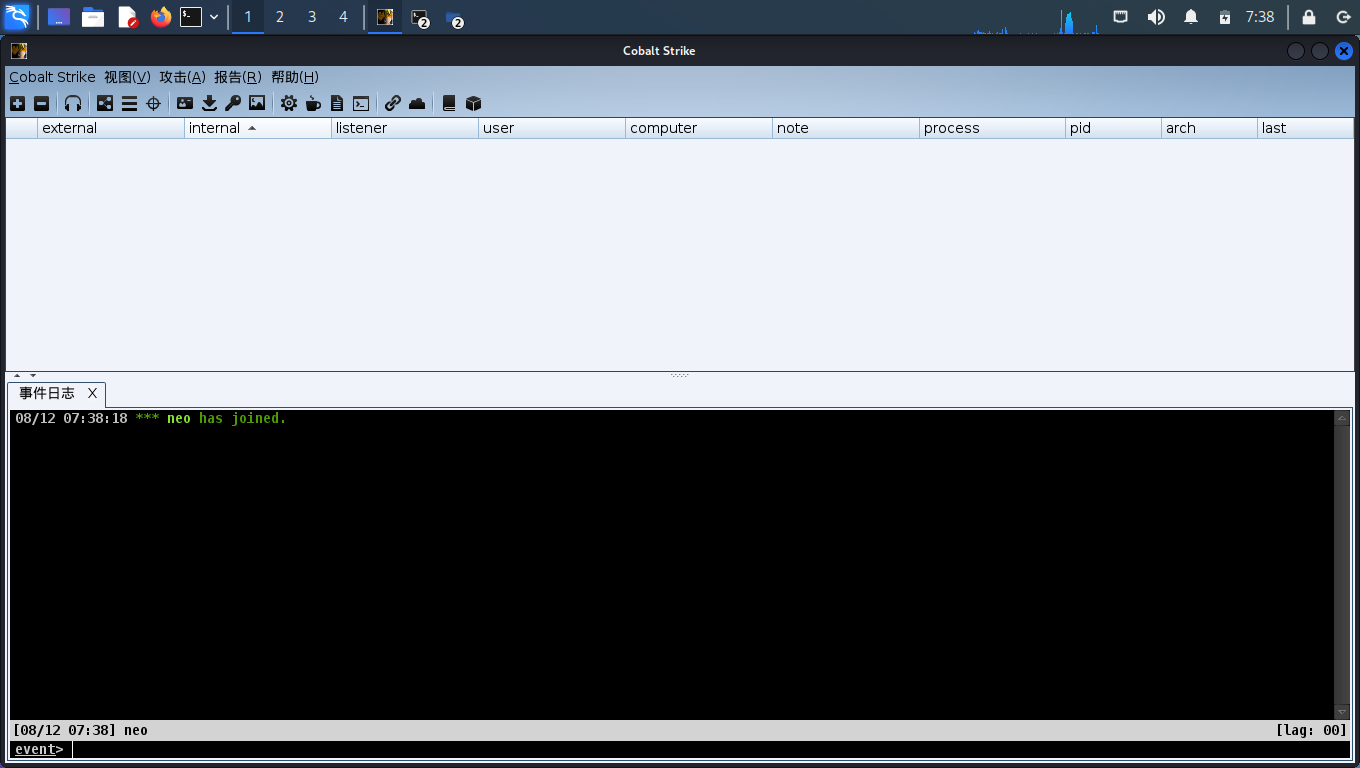The width and height of the screenshot is (1360, 768).
Task: Launch the terminal emulator from the panel
Action: [x=191, y=17]
